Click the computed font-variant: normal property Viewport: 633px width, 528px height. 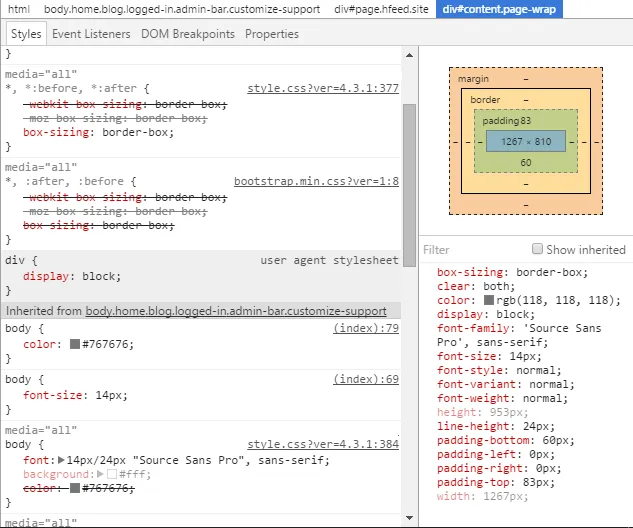tap(506, 384)
